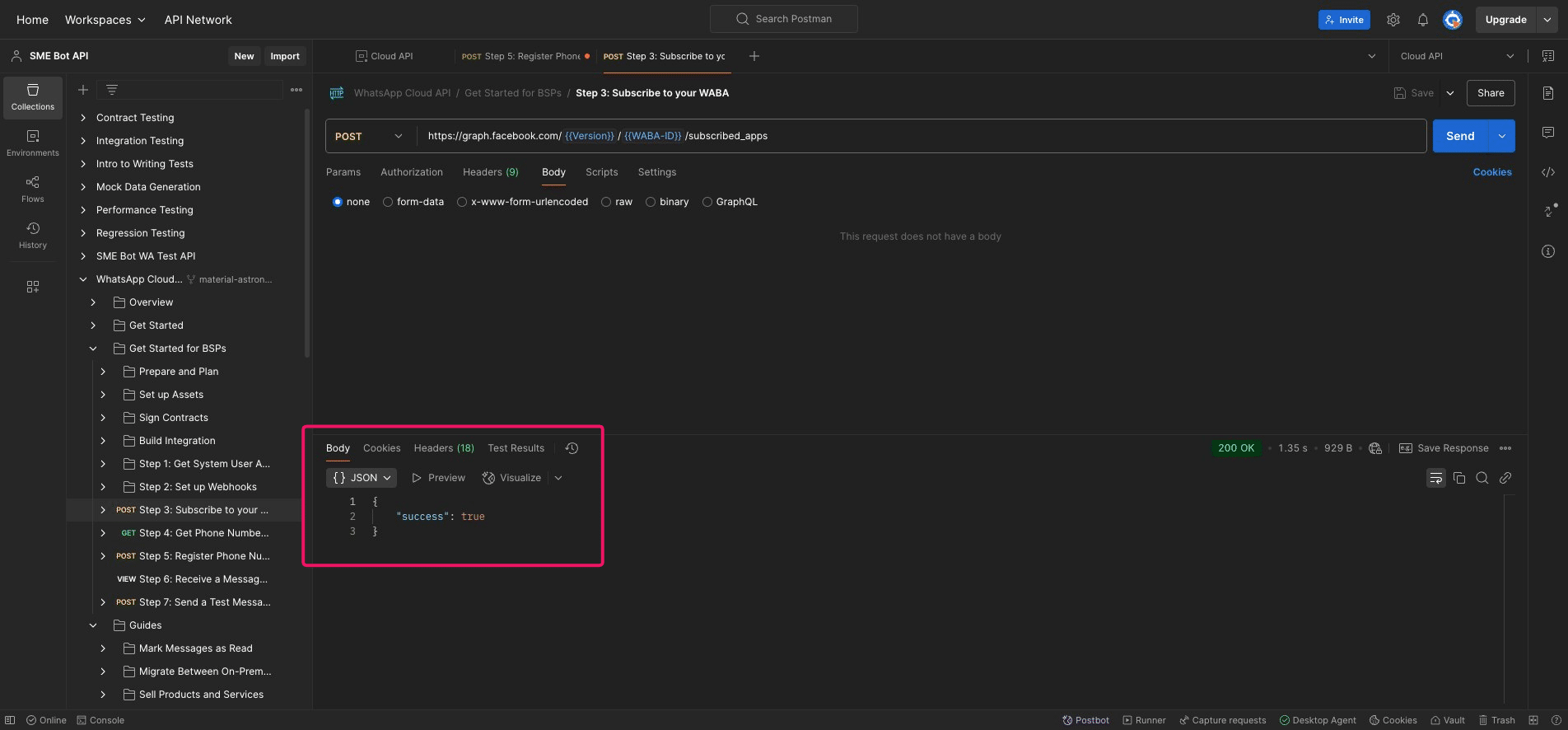
Task: Click Save Response button
Action: pos(1444,448)
